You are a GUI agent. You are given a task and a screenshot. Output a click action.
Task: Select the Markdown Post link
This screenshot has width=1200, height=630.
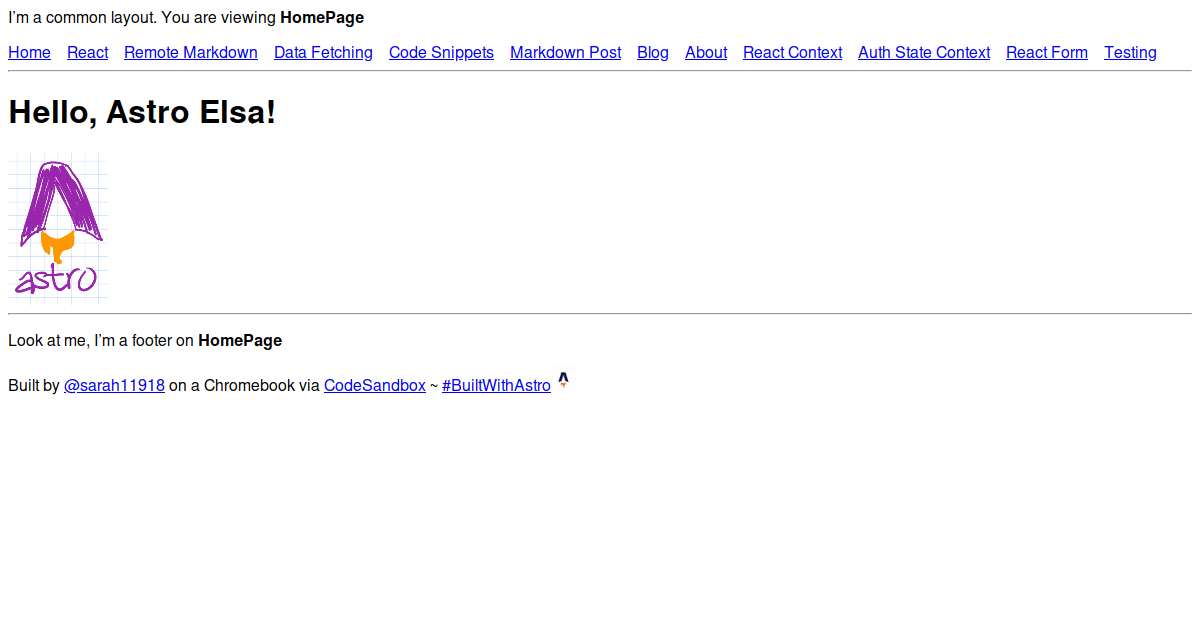click(x=565, y=53)
